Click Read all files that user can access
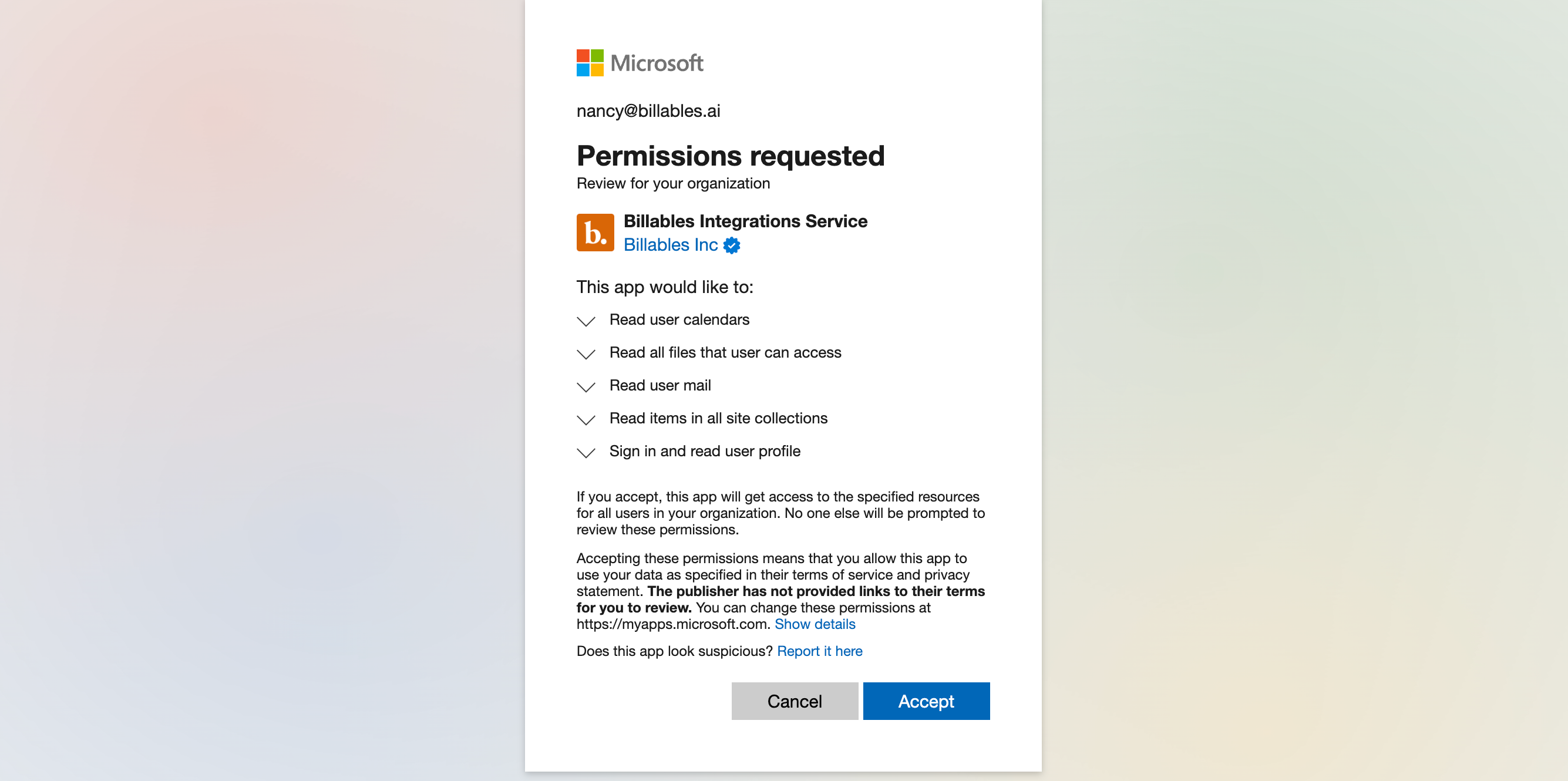Image resolution: width=1568 pixels, height=781 pixels. coord(725,352)
